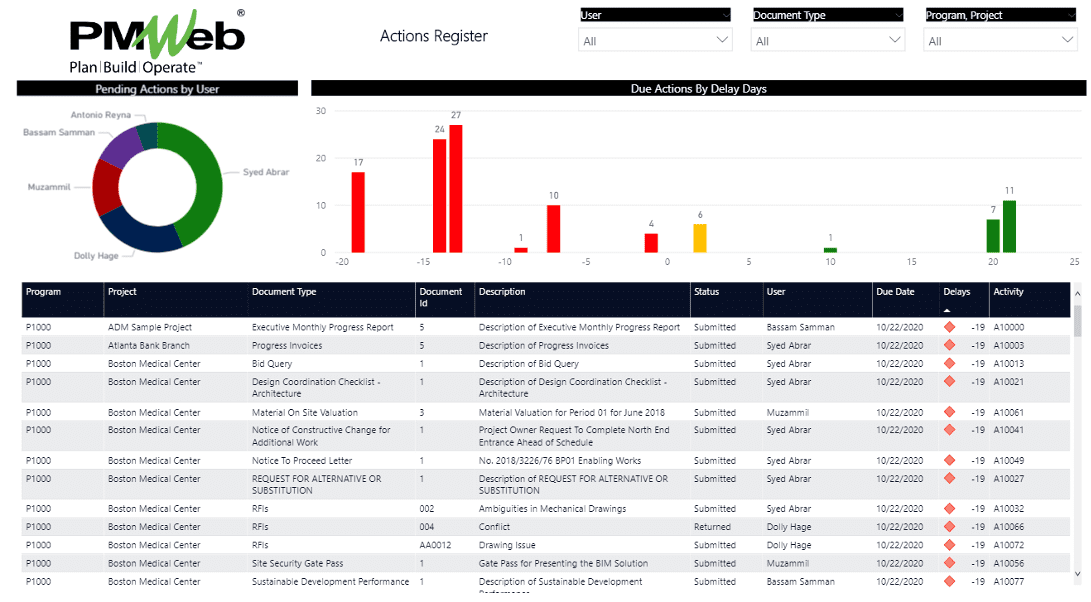1091x602 pixels.
Task: Click red delay diamond for activity A10003
Action: 949,346
